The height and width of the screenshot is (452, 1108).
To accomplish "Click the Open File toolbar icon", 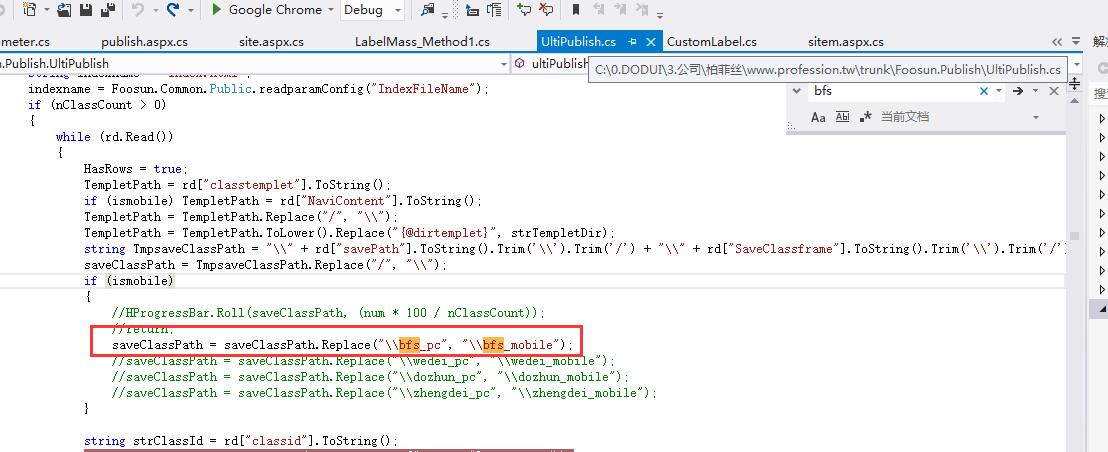I will 64,9.
